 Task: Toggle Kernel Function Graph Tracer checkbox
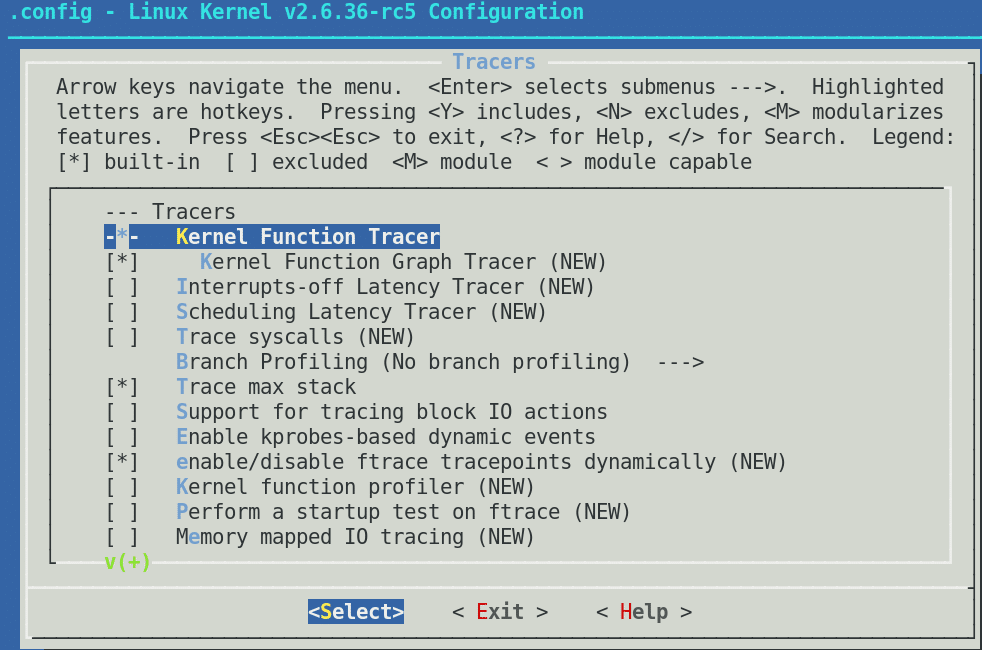coord(122,262)
